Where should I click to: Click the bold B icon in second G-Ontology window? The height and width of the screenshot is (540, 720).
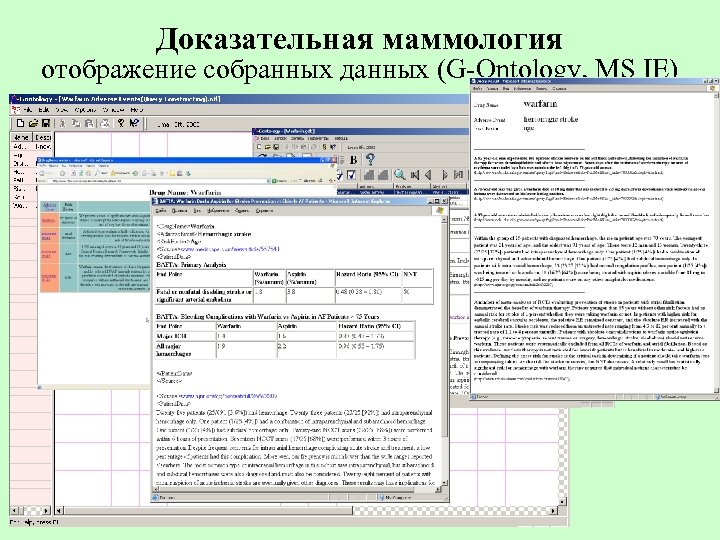(353, 160)
